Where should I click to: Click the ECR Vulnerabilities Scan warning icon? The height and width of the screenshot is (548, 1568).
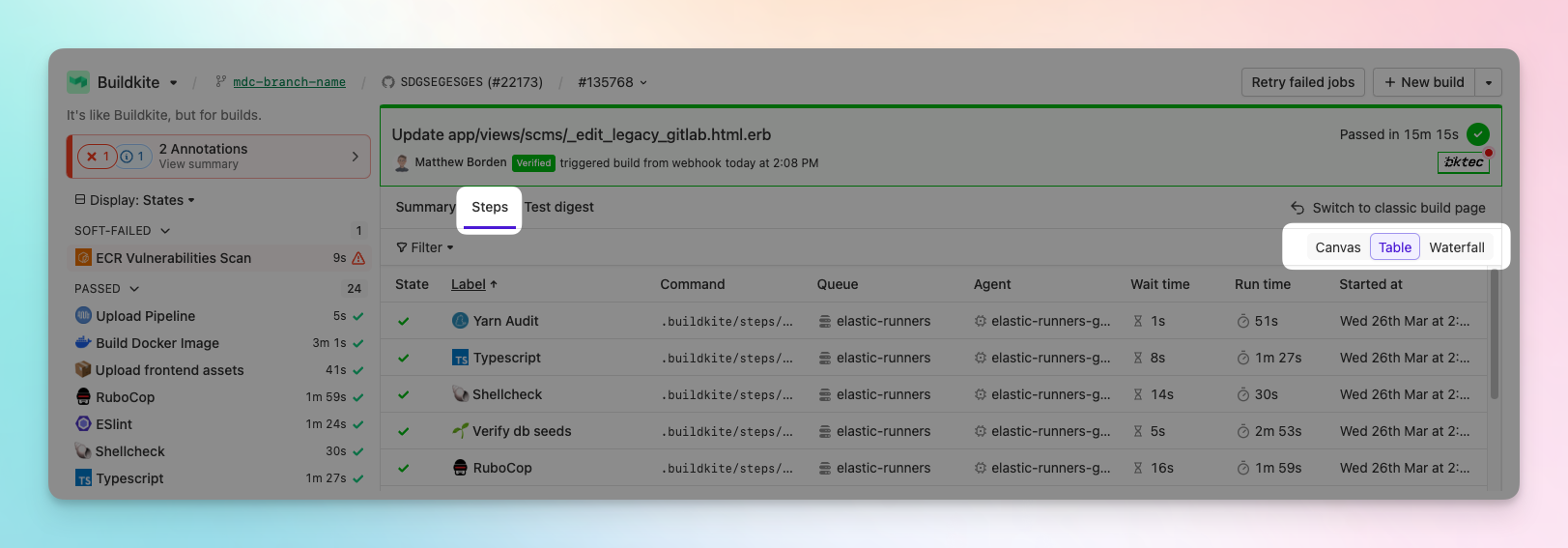pos(358,258)
